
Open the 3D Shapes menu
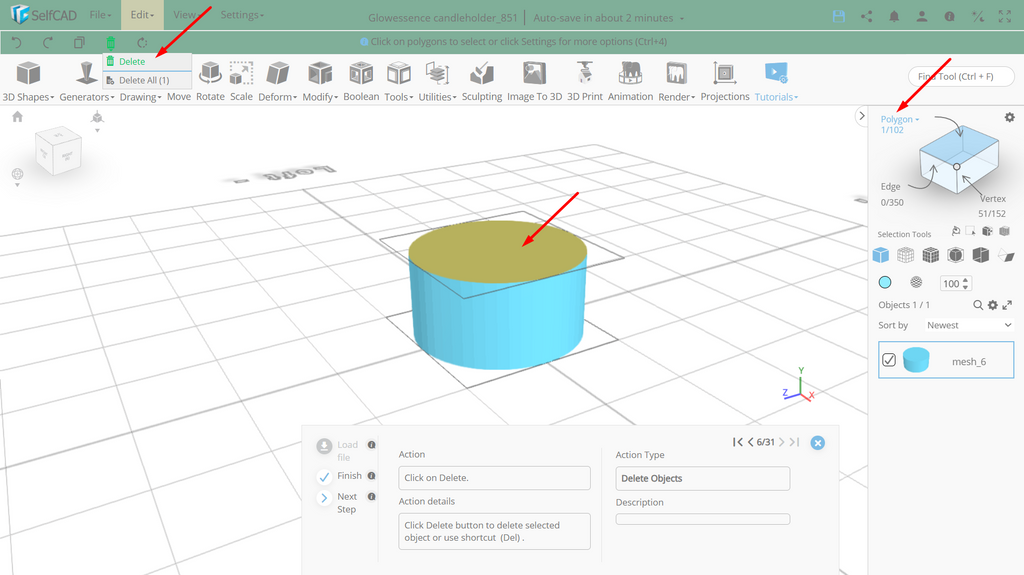tap(28, 81)
